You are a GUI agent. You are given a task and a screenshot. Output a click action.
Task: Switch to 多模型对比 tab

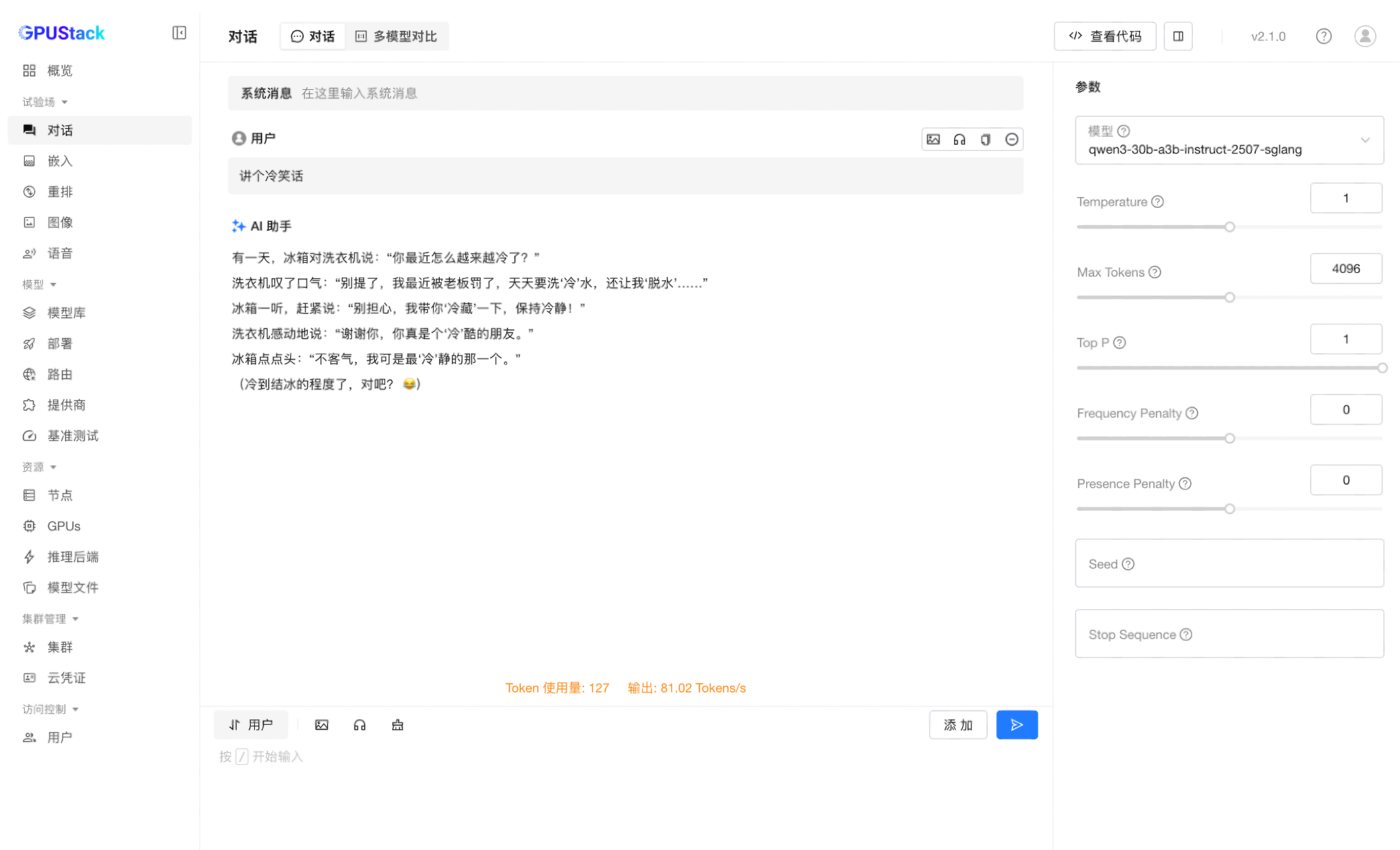397,36
